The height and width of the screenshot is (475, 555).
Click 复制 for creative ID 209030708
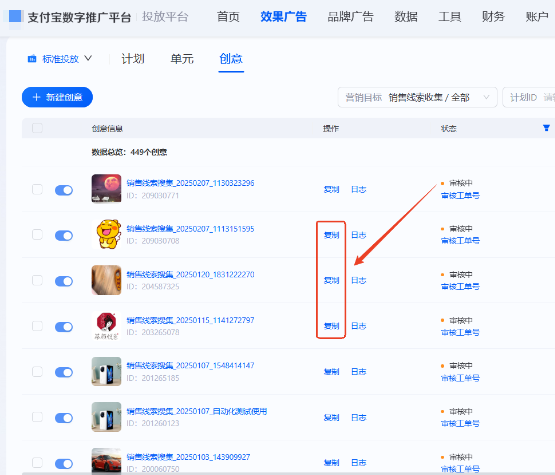tap(331, 235)
